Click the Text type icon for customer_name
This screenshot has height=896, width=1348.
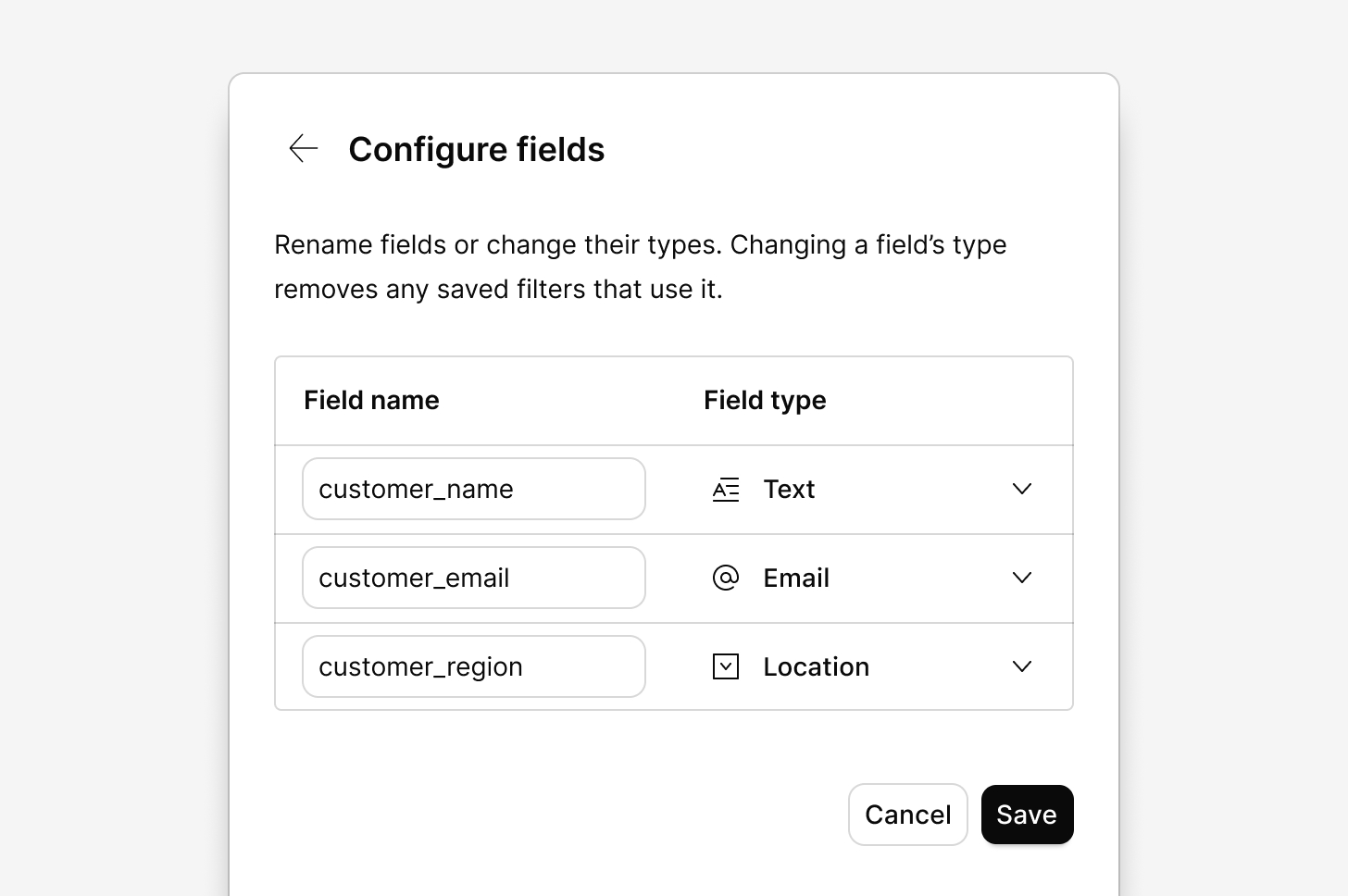tap(726, 489)
